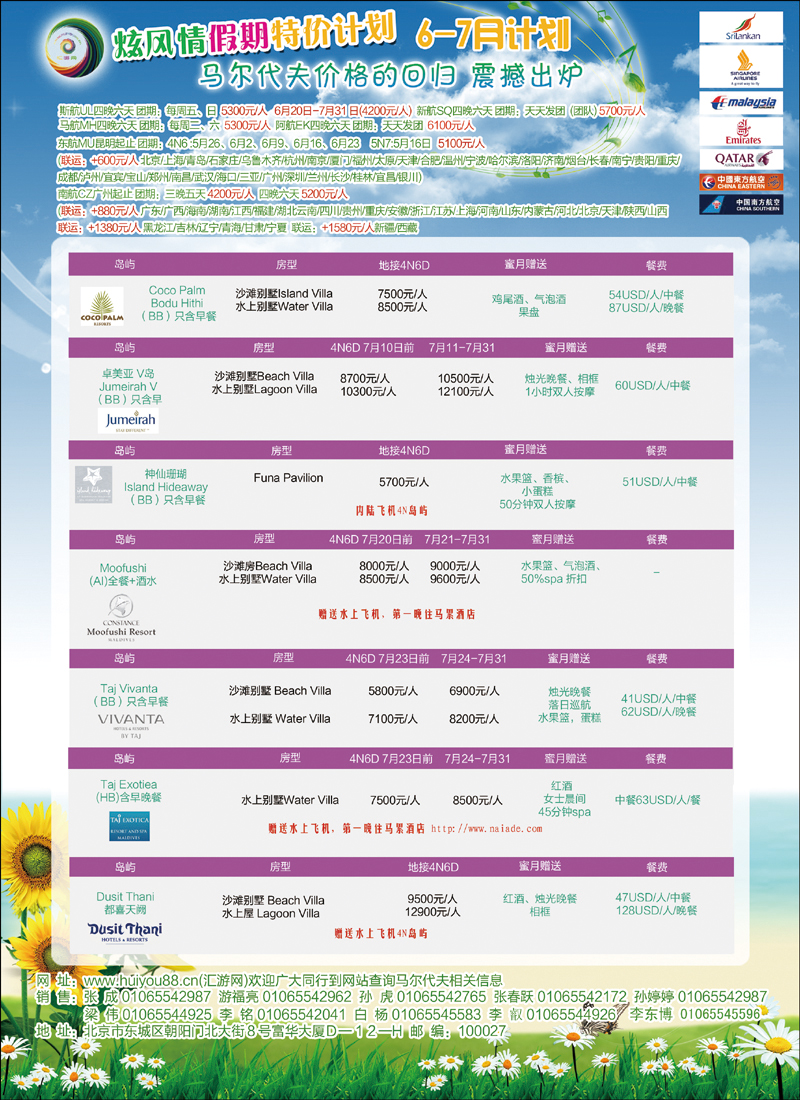Image resolution: width=800 pixels, height=1100 pixels.
Task: Click the Coco Palm Resorts logo
Action: click(102, 306)
